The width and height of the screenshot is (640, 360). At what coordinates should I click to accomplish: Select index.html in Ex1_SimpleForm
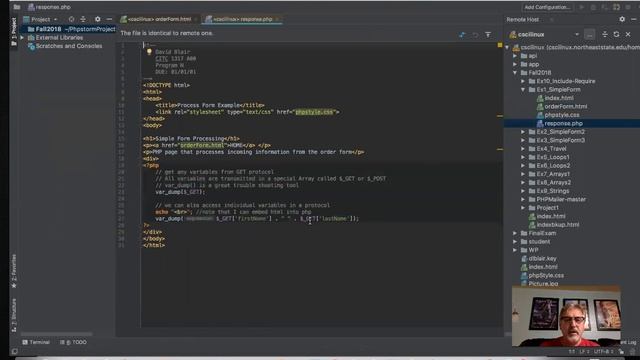pos(555,98)
